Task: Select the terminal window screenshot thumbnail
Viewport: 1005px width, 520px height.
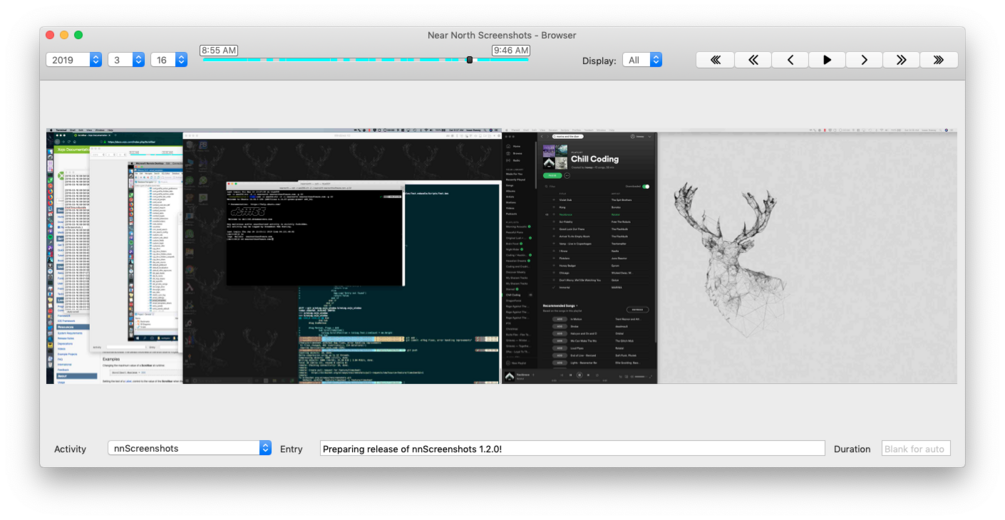Action: 314,233
